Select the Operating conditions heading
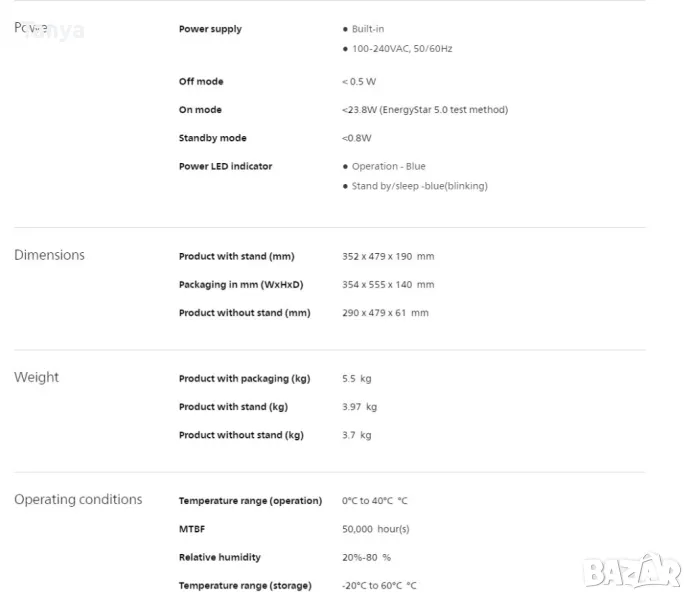This screenshot has width=693, height=600. [x=78, y=499]
